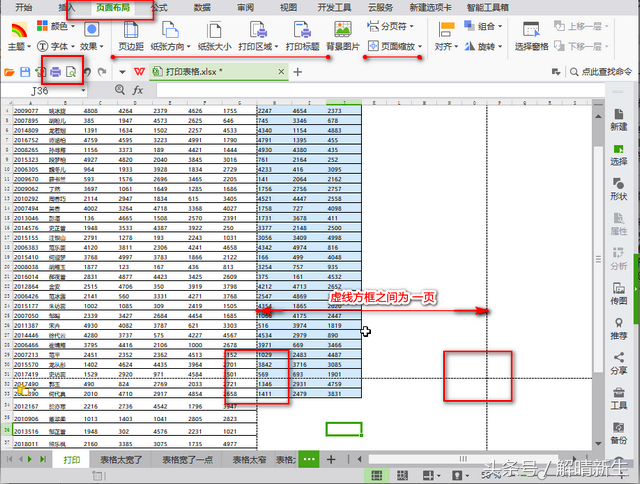Switch to sheet tab 表格宽了一点
Viewport: 640px width, 484px height.
coord(187,460)
